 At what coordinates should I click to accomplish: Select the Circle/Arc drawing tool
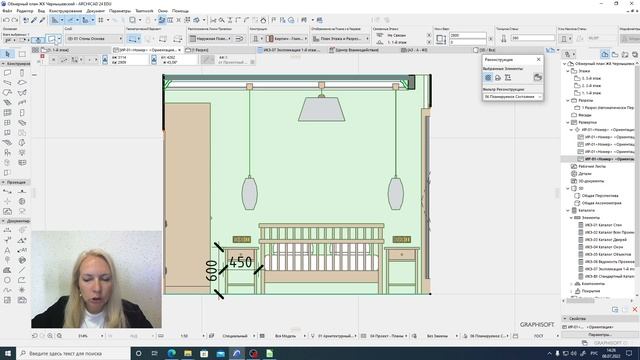click(x=7, y=280)
